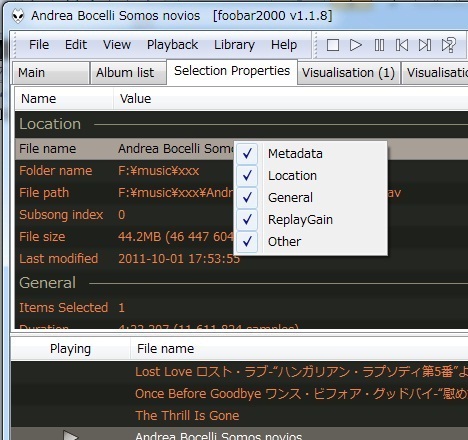Click the foobar2000 alien icon in title bar
468x440 pixels.
click(x=18, y=16)
